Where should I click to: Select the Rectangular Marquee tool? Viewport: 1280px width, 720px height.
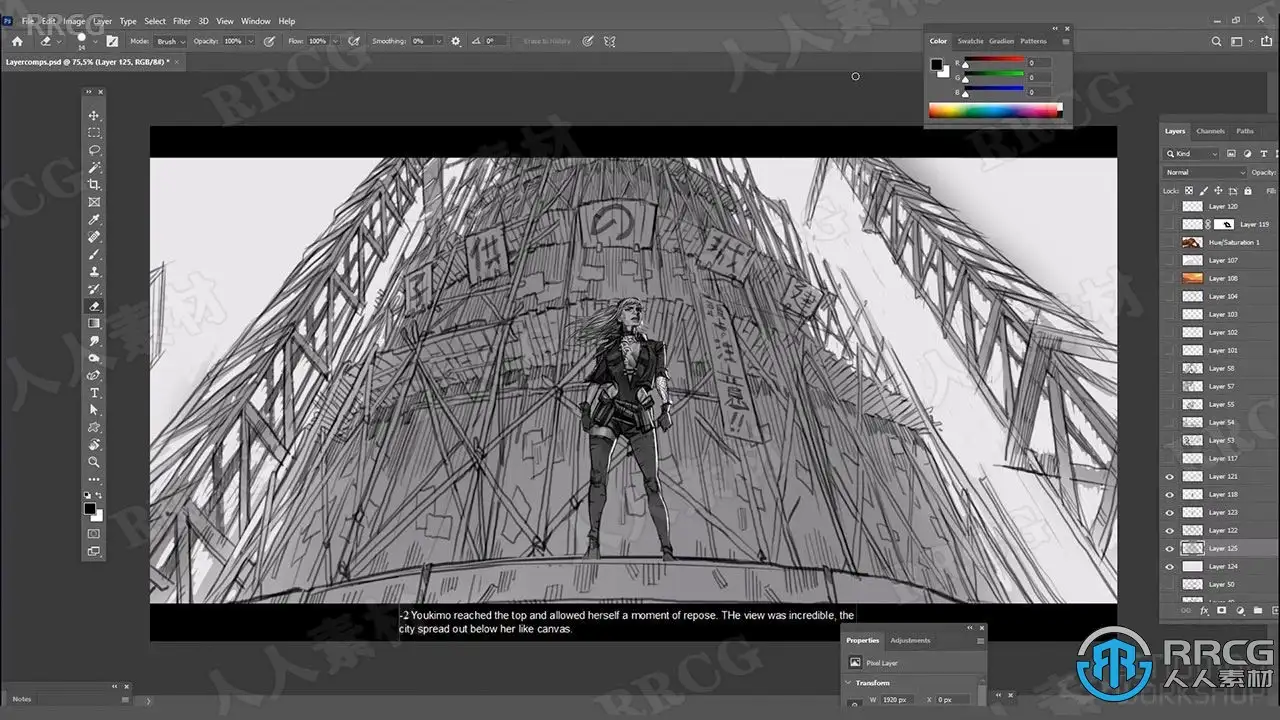[94, 133]
